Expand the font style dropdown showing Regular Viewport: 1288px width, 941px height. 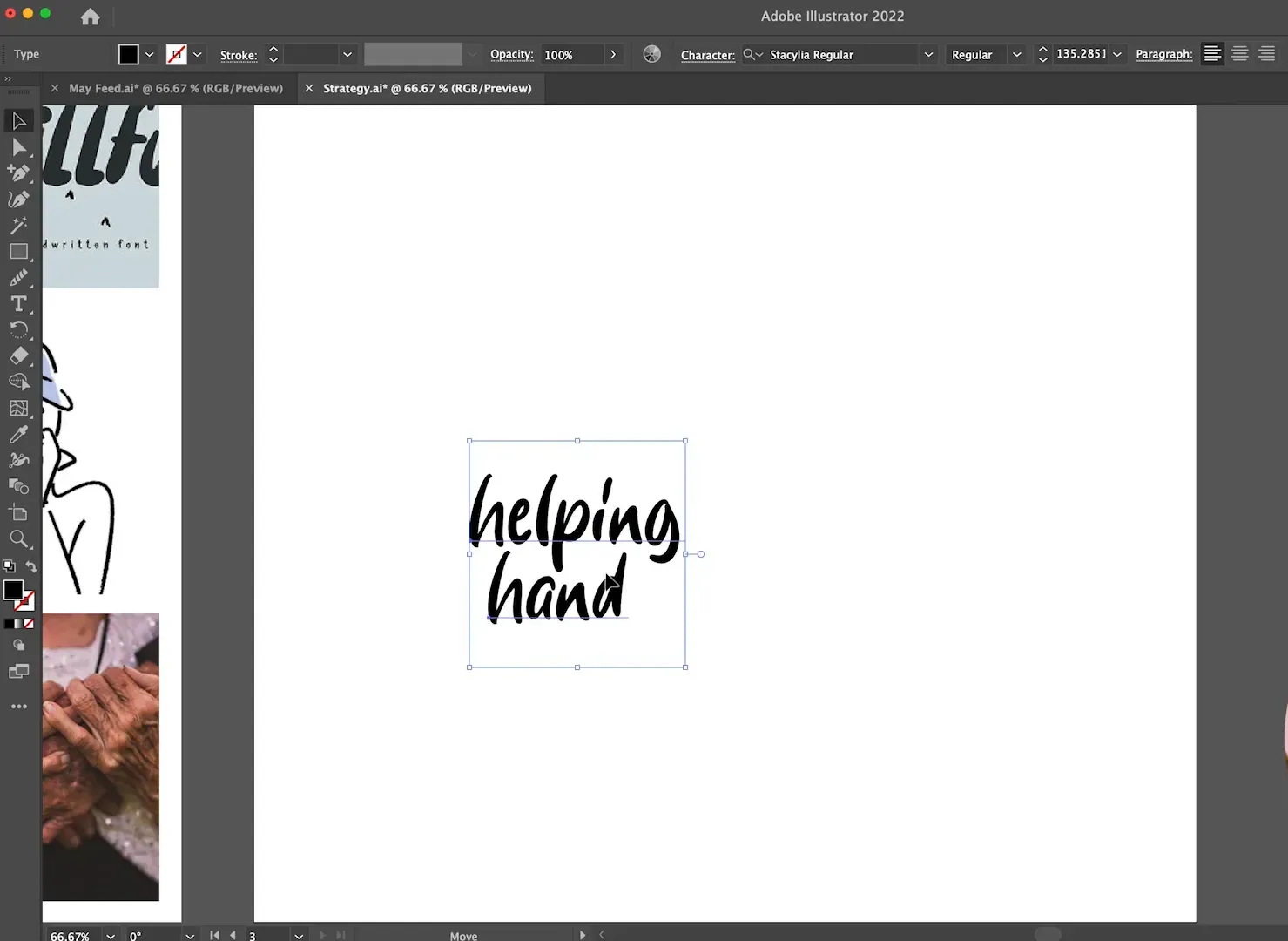1016,54
